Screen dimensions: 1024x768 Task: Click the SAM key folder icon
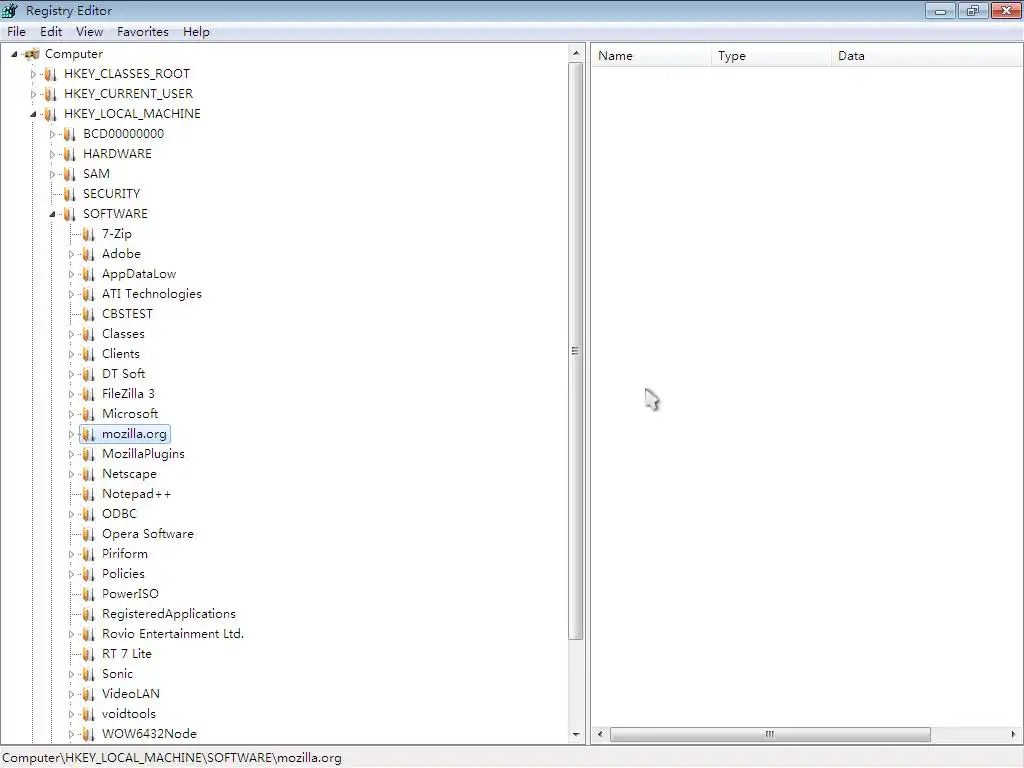click(70, 174)
